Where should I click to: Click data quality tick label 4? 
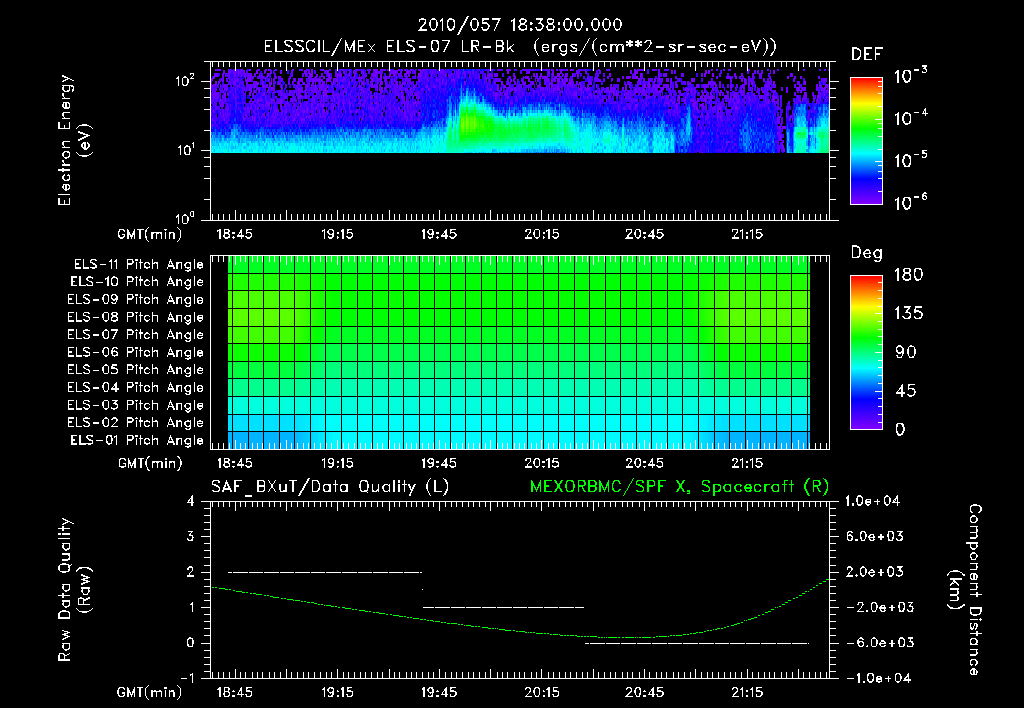coord(191,501)
